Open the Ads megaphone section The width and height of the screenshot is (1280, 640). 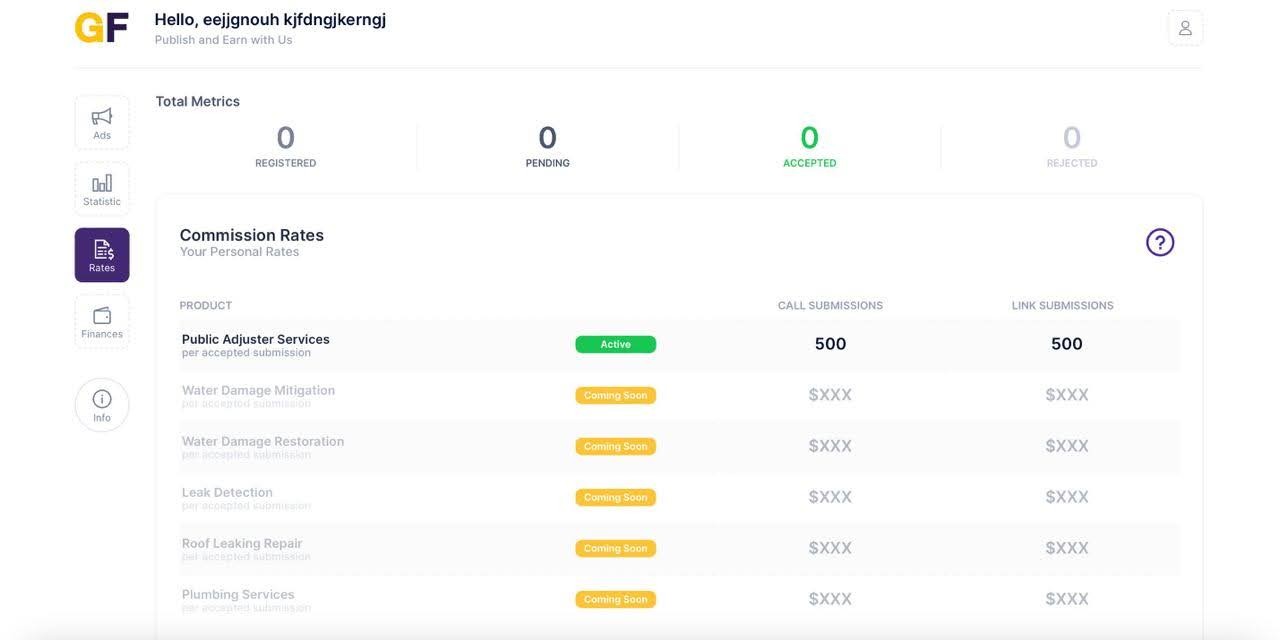(102, 123)
